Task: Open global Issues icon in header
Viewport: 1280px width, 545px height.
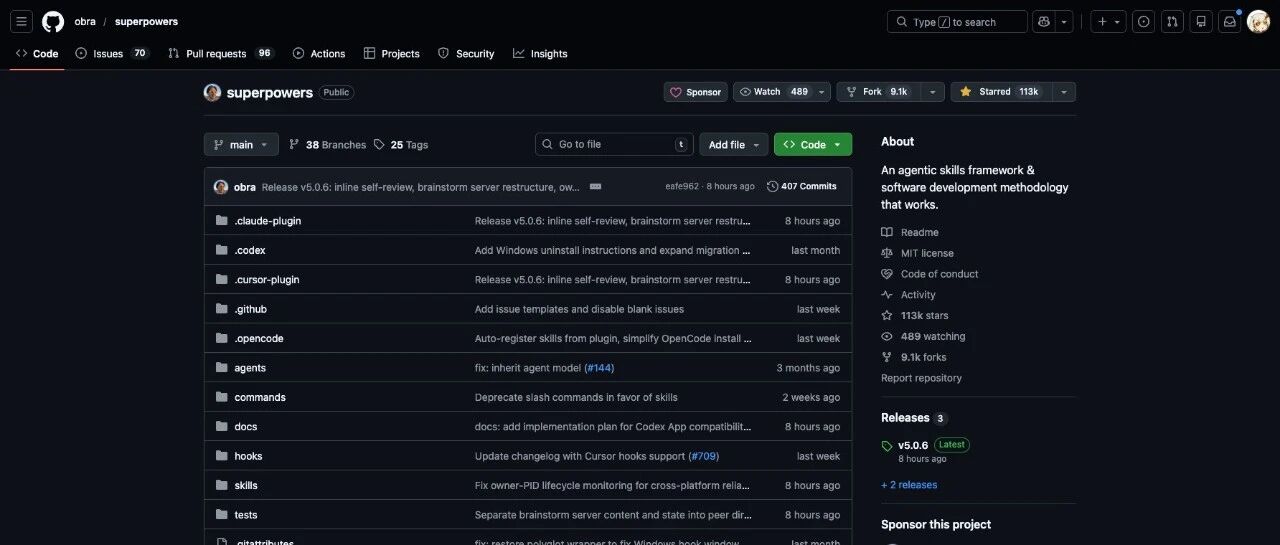Action: pos(1144,21)
